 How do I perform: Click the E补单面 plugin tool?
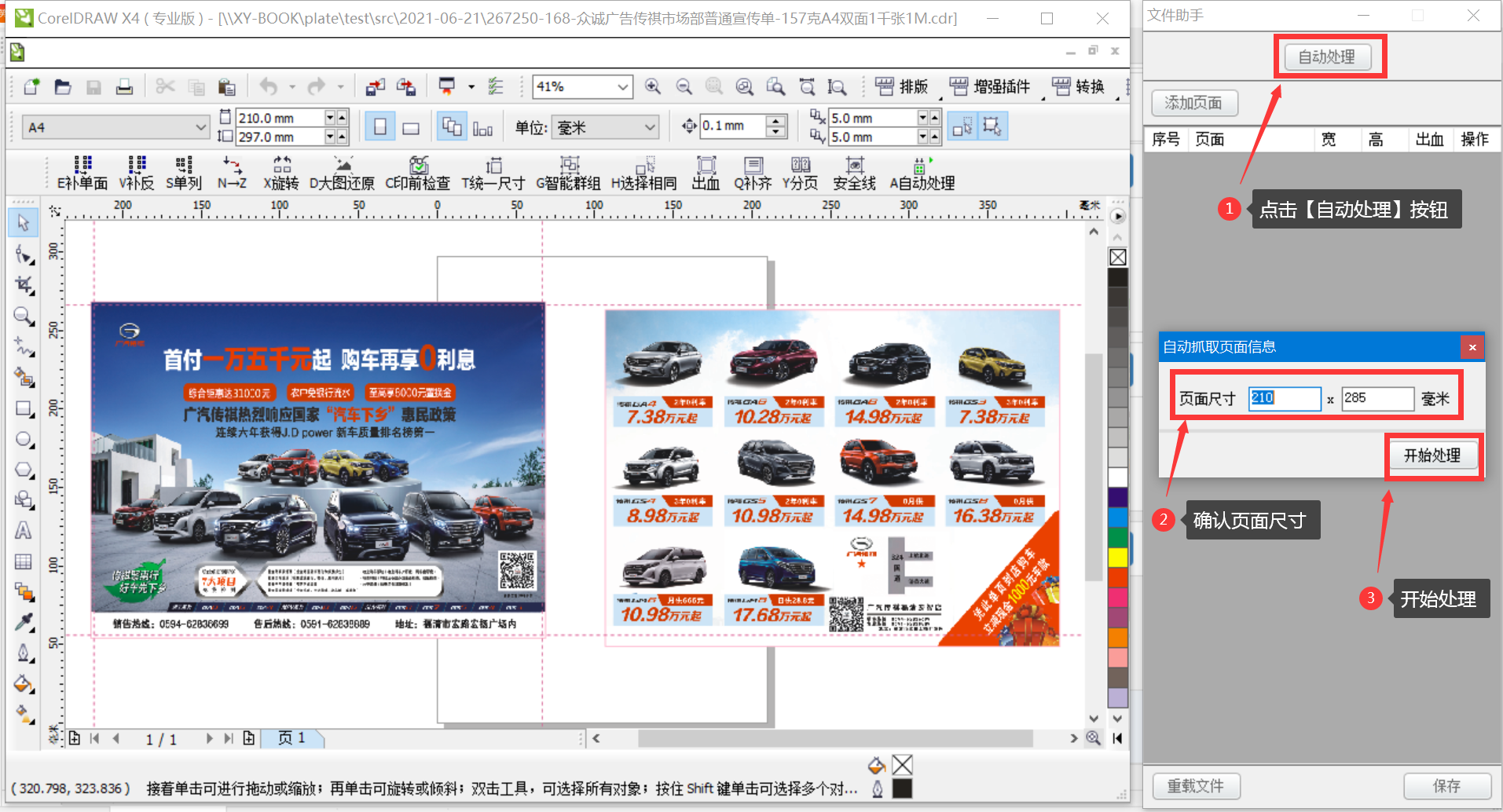(x=82, y=174)
